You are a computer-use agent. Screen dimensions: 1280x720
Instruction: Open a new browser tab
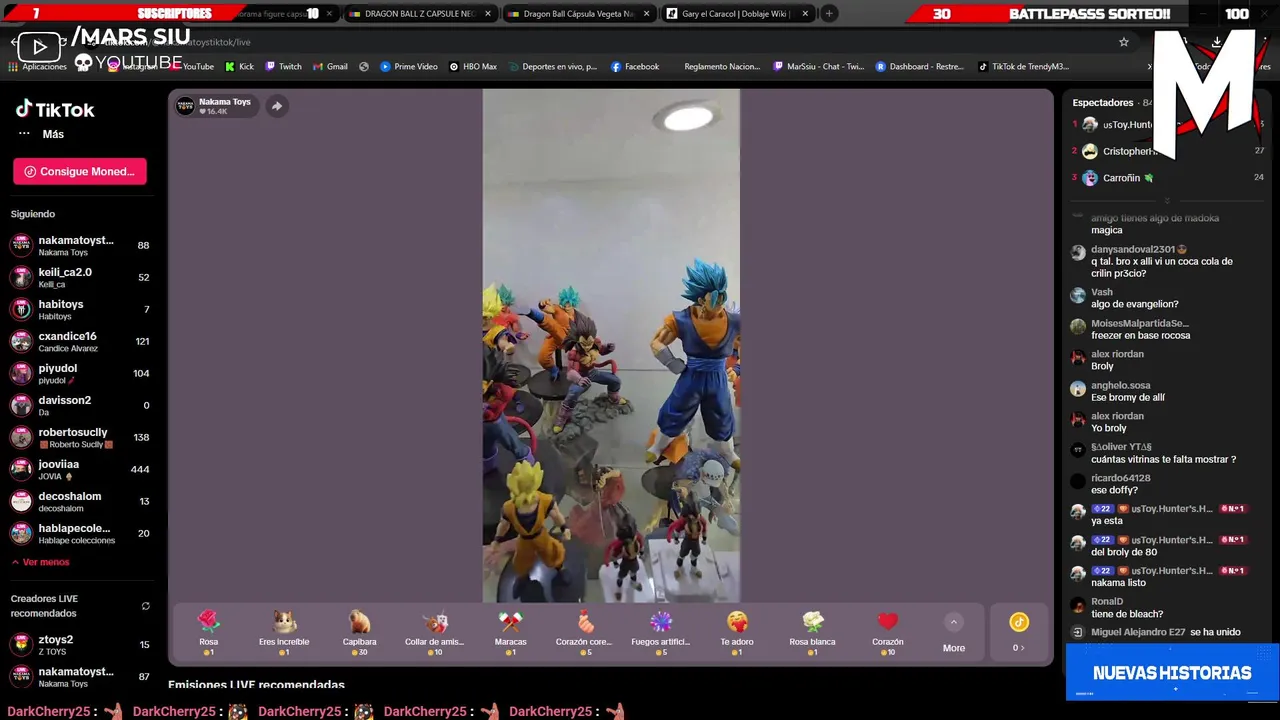tap(829, 14)
